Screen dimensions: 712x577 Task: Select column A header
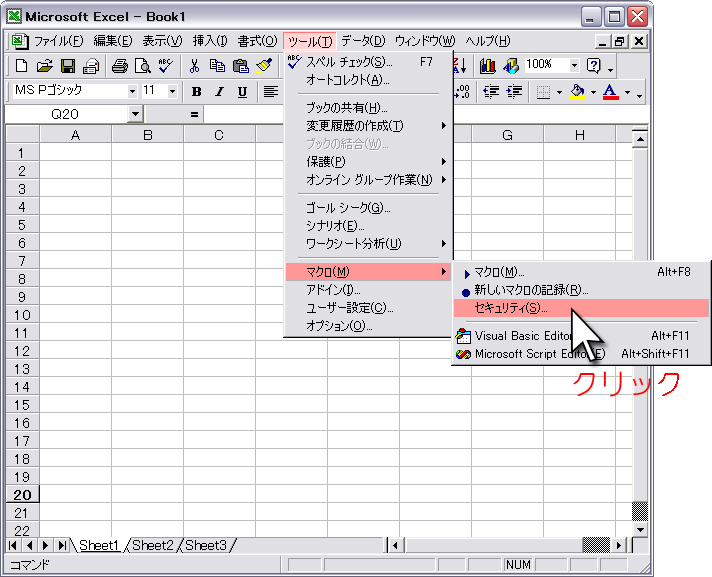pos(75,135)
